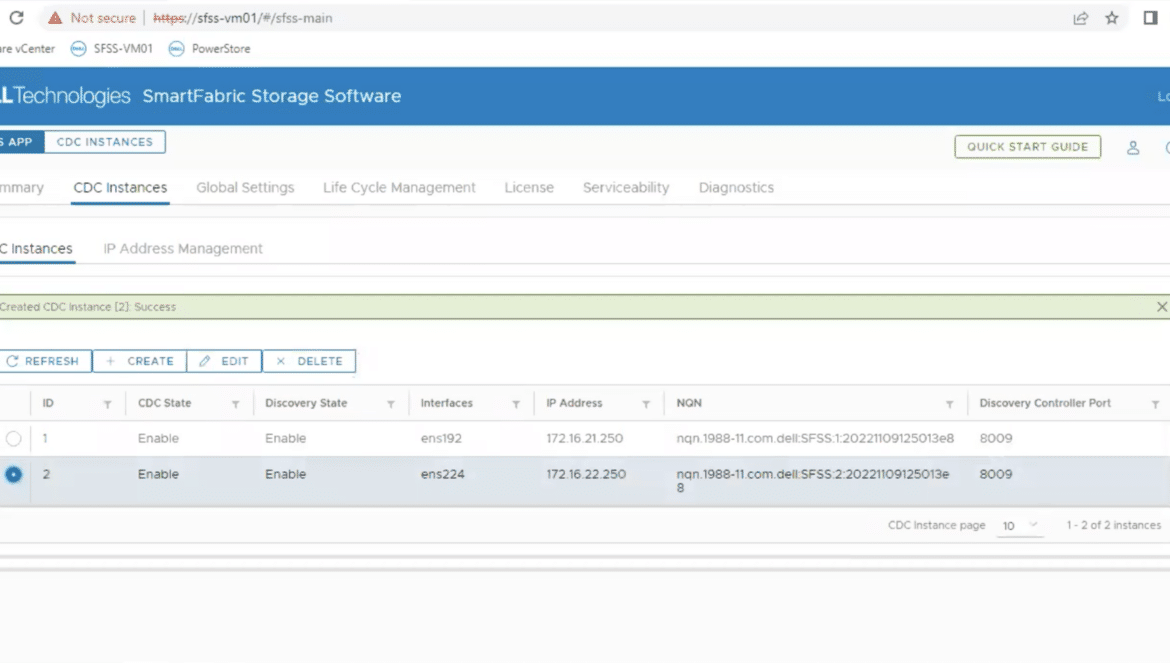The width and height of the screenshot is (1170, 663).
Task: Click the NQN ending in SFSS:1:20221109125013e8
Action: [815, 439]
